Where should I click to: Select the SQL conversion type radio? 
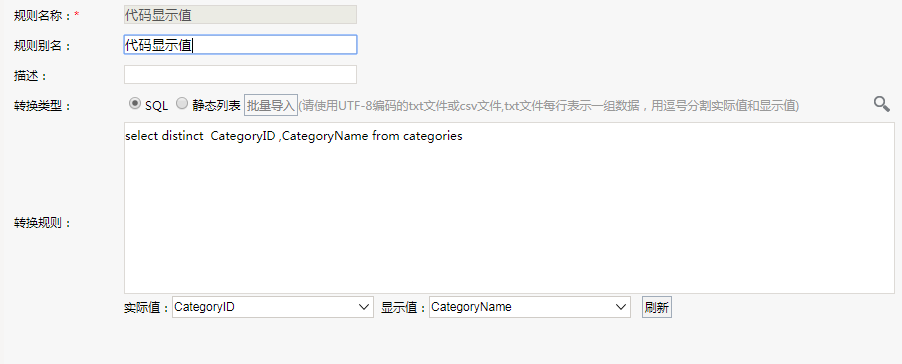click(x=135, y=104)
